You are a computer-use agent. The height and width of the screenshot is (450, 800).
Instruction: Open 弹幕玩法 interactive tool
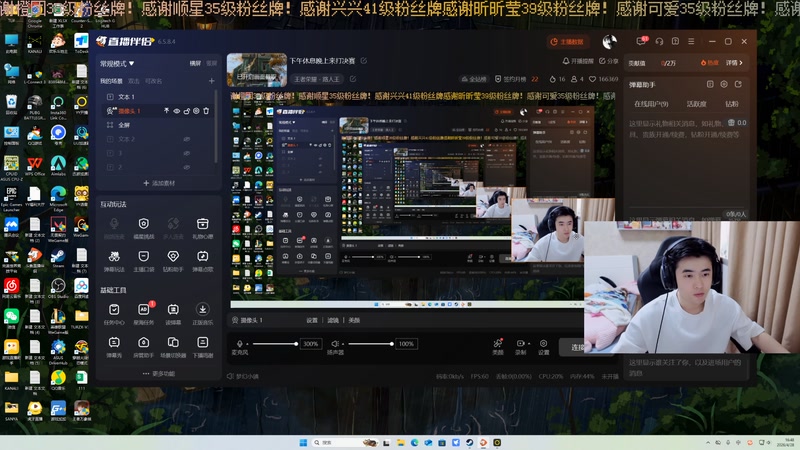pyautogui.click(x=114, y=260)
